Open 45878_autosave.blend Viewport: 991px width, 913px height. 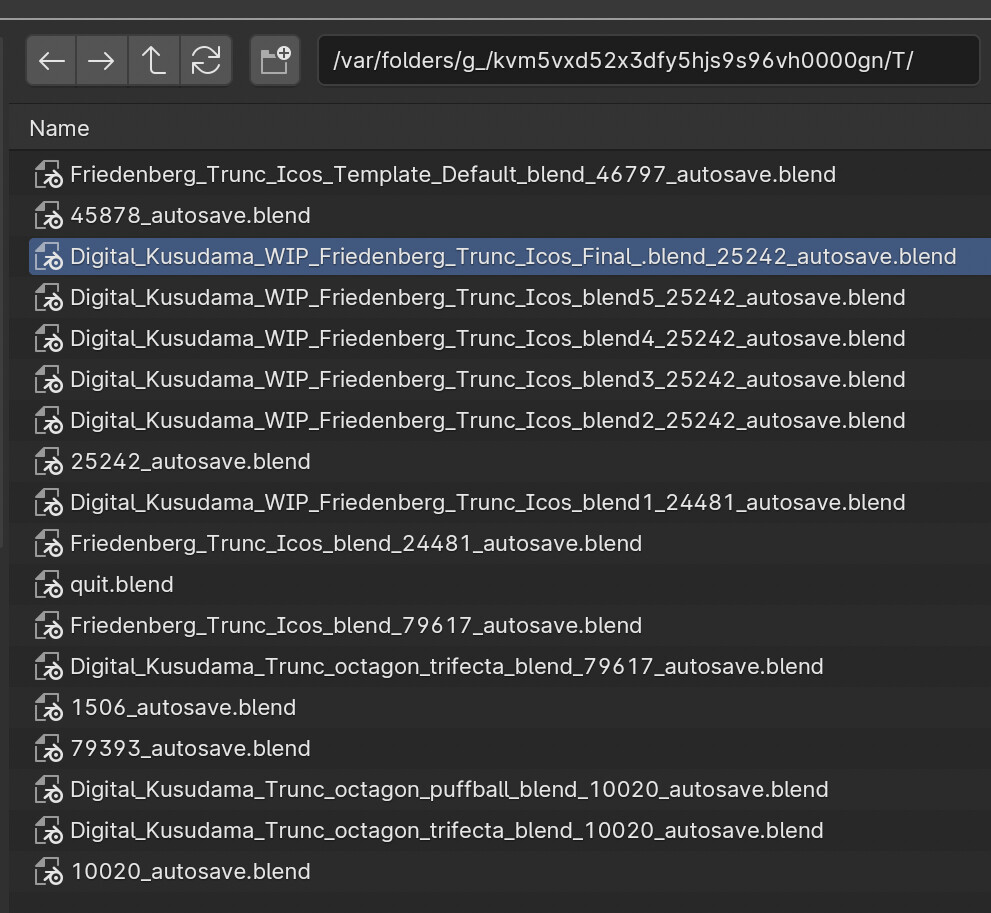click(190, 215)
